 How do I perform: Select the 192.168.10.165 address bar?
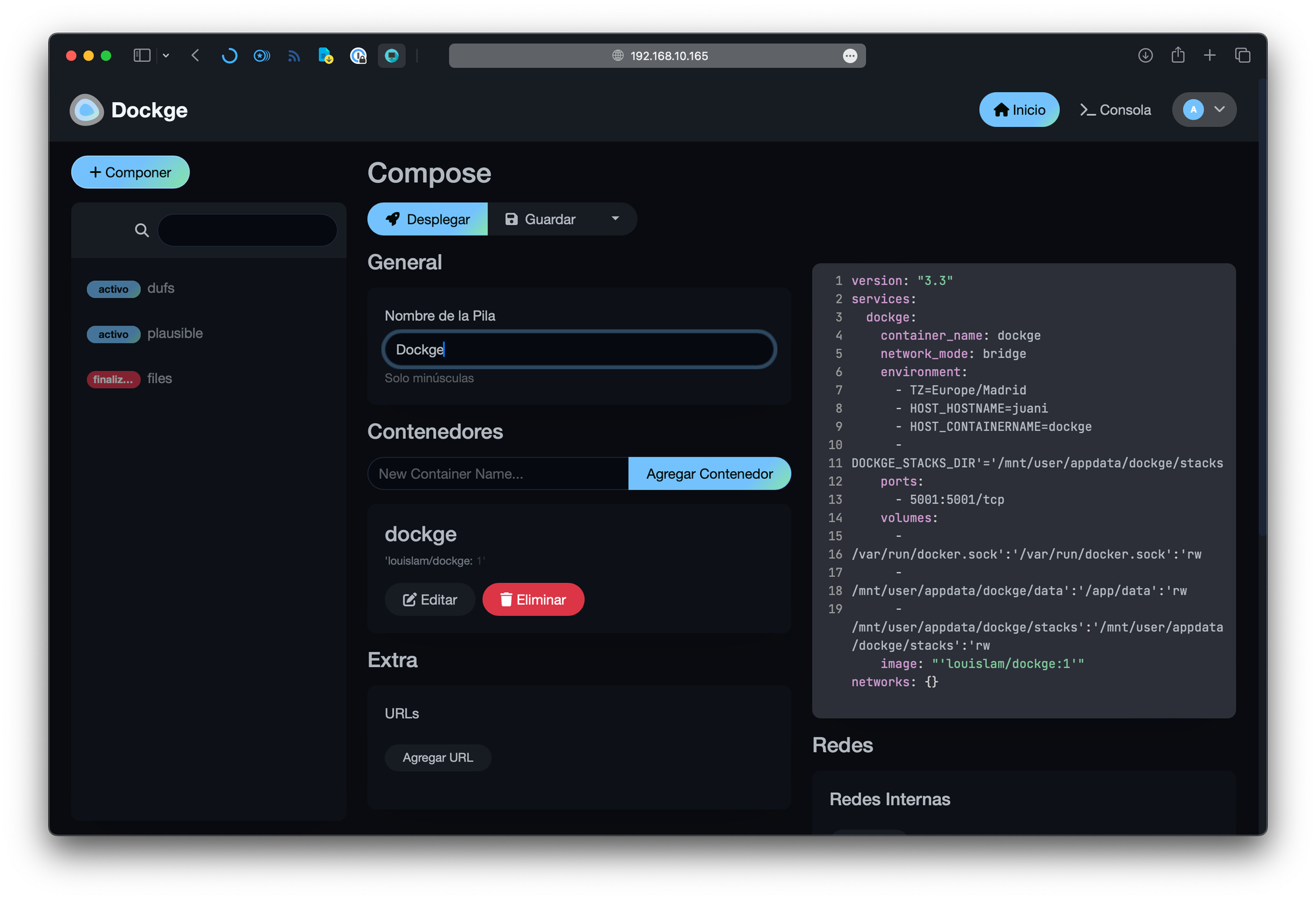tap(657, 56)
